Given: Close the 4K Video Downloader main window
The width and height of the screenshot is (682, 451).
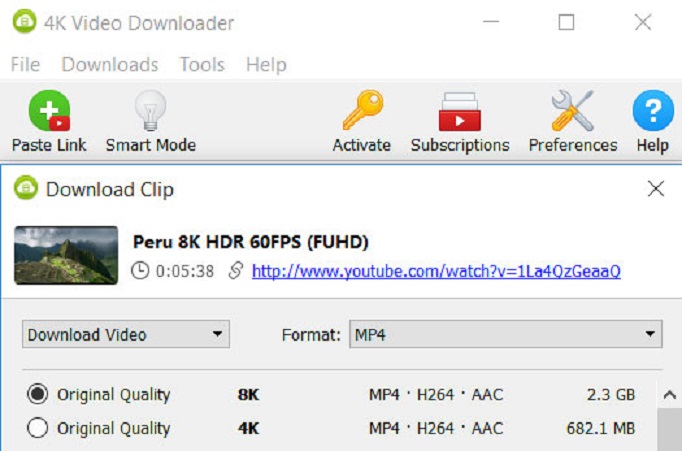Looking at the screenshot, I should point(642,22).
